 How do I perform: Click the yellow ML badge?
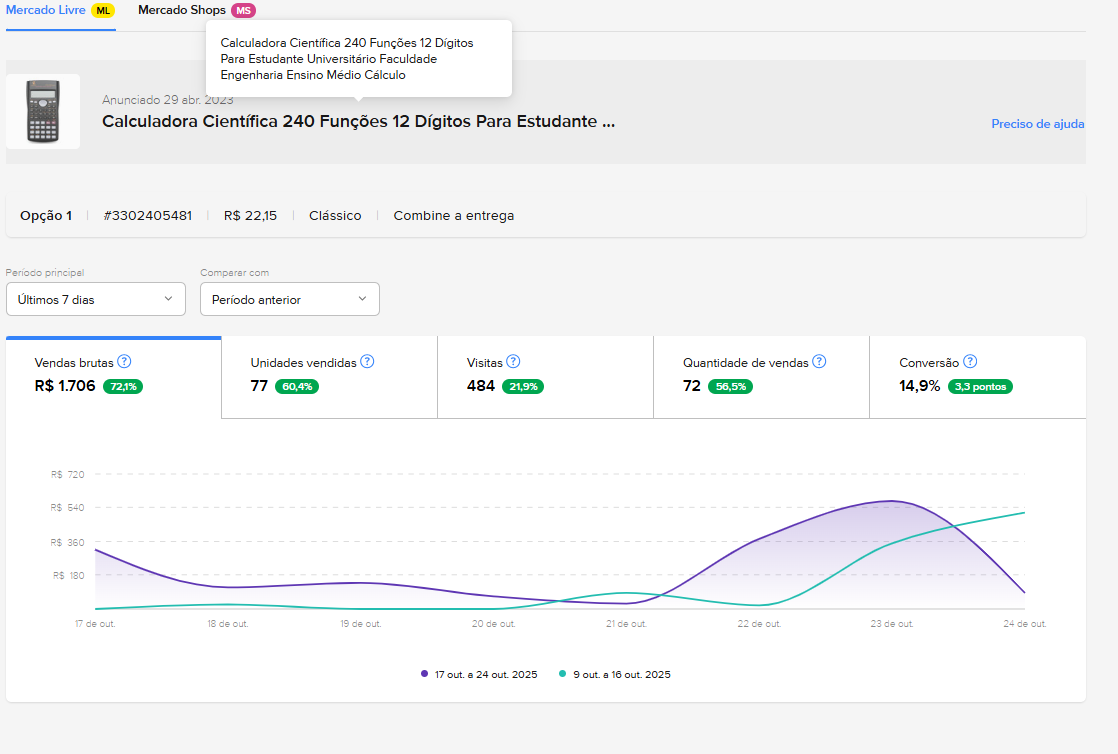(103, 10)
